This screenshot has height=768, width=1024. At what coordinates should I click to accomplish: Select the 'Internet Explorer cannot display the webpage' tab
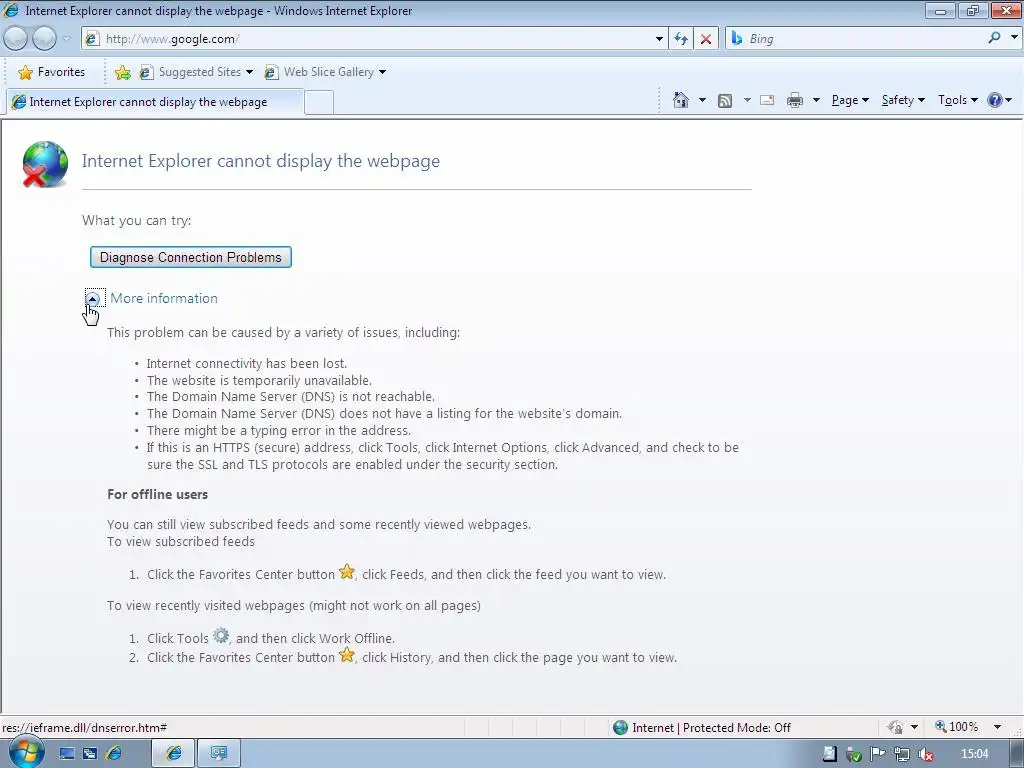154,102
